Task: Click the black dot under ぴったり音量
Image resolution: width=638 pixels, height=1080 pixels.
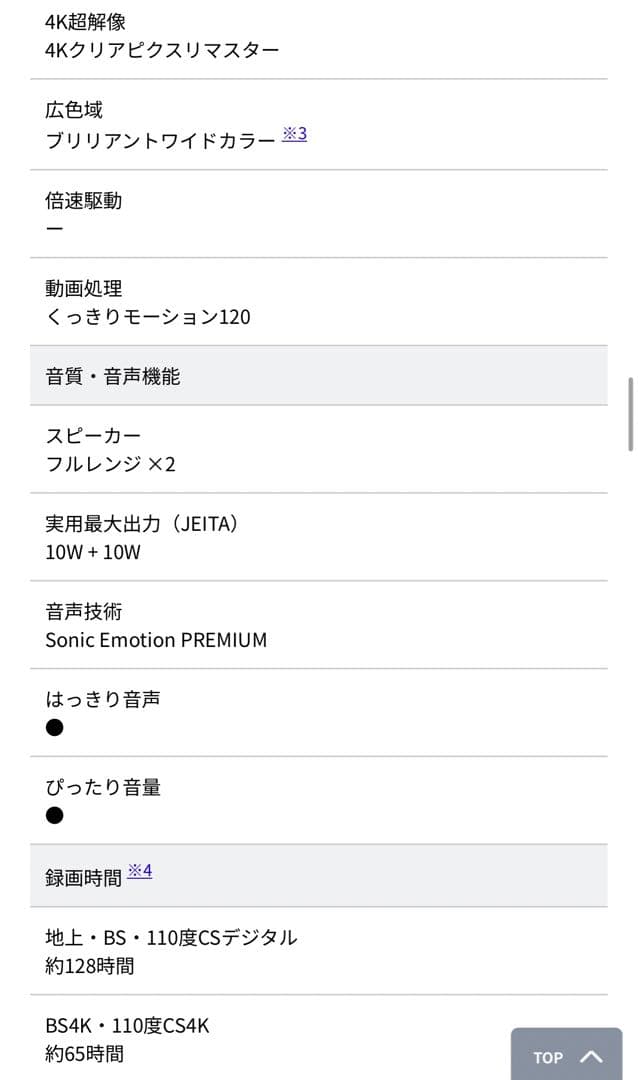Action: 55,816
